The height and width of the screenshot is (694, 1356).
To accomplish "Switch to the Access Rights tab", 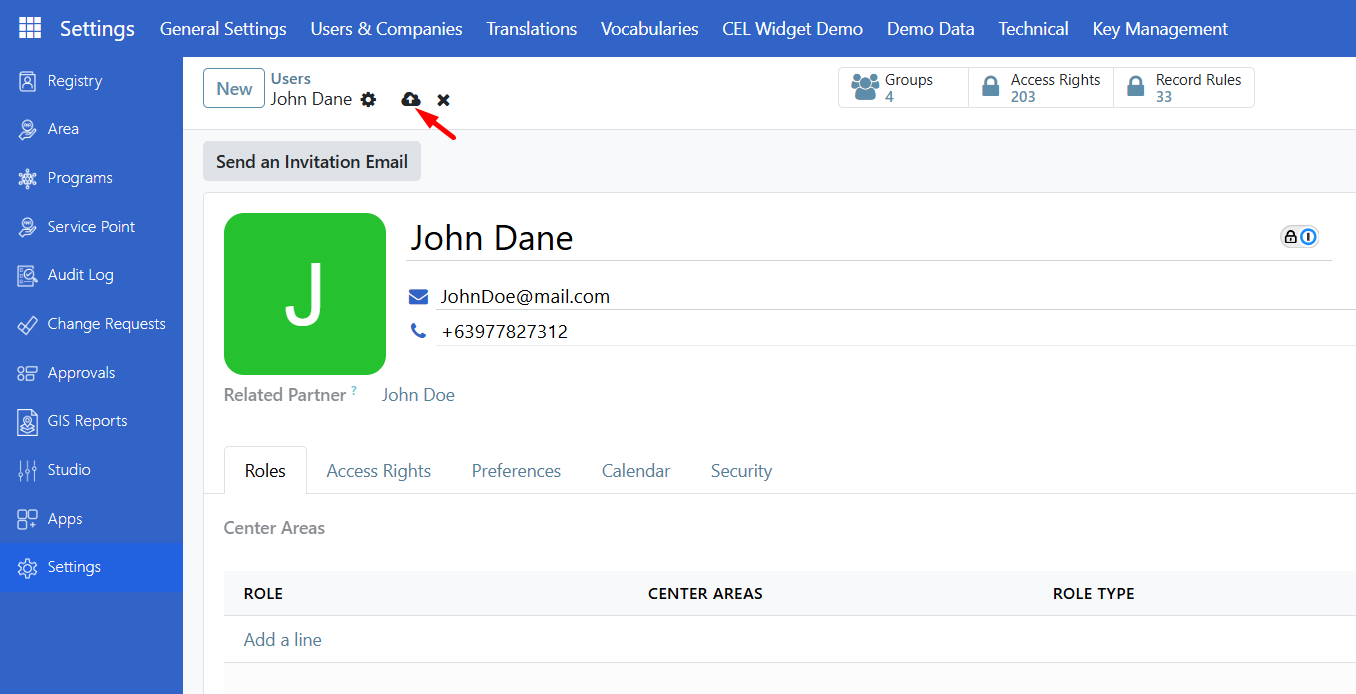I will [x=378, y=470].
